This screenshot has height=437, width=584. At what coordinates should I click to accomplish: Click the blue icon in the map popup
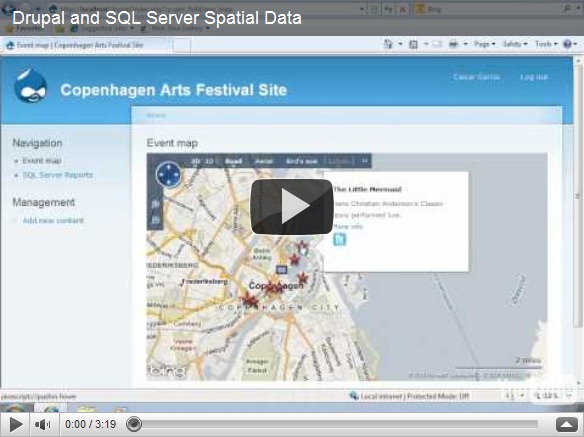pos(339,240)
